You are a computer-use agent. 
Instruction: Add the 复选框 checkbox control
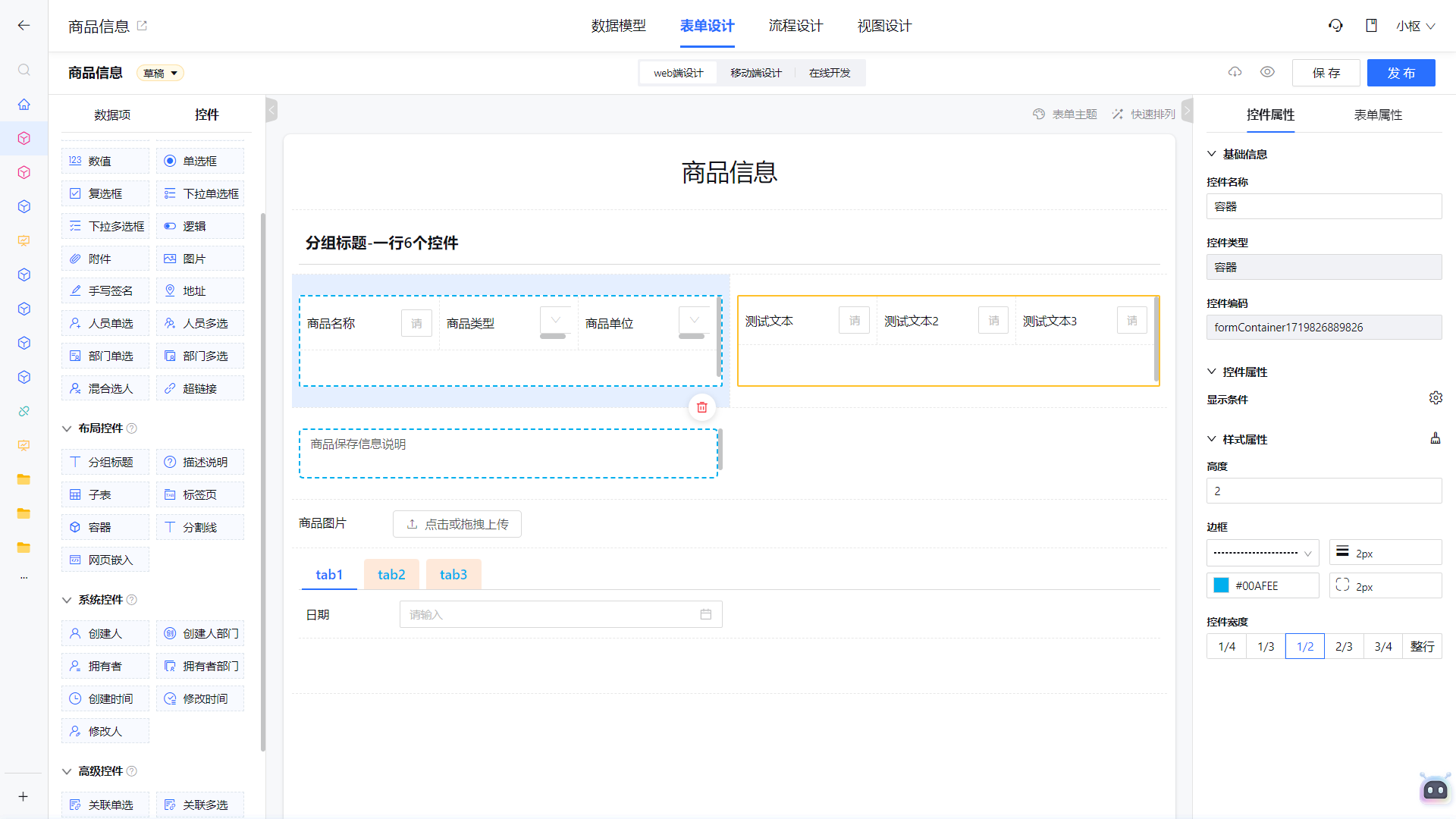coord(105,193)
